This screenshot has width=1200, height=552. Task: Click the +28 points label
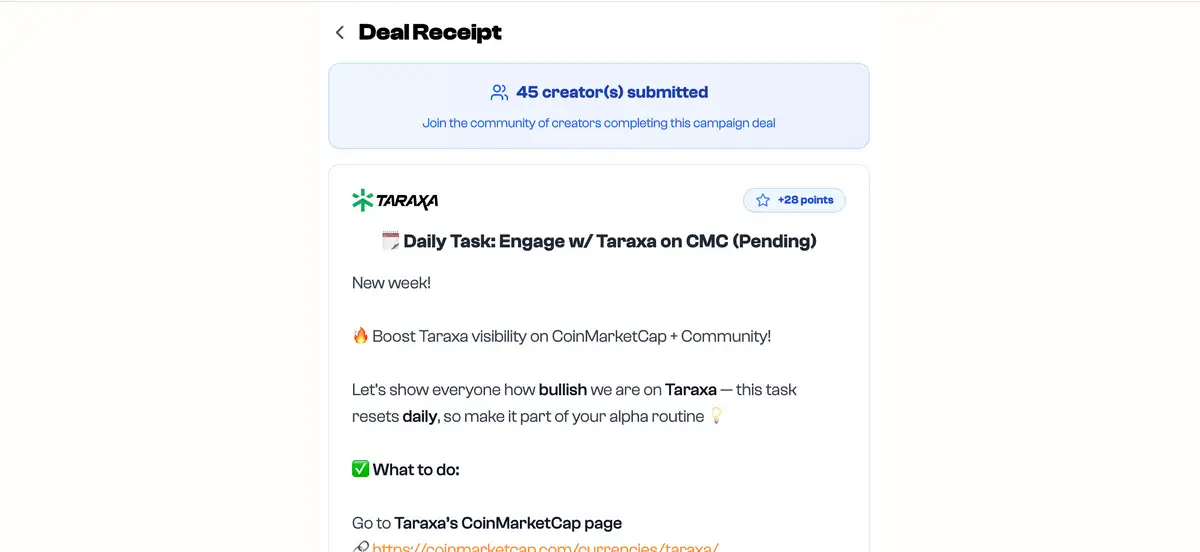[805, 201]
